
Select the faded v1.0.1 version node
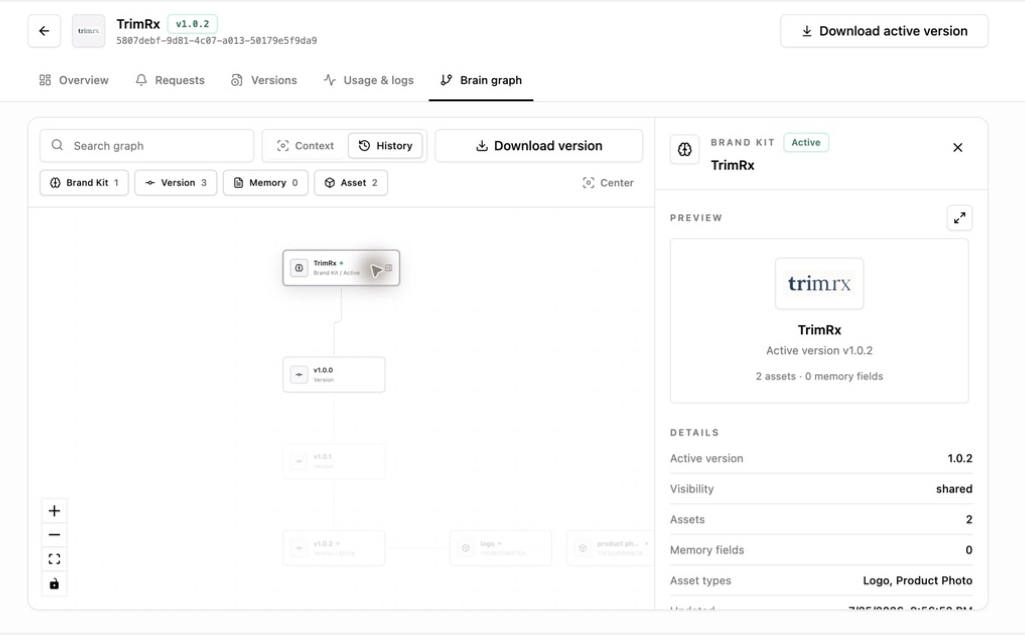[x=334, y=461]
